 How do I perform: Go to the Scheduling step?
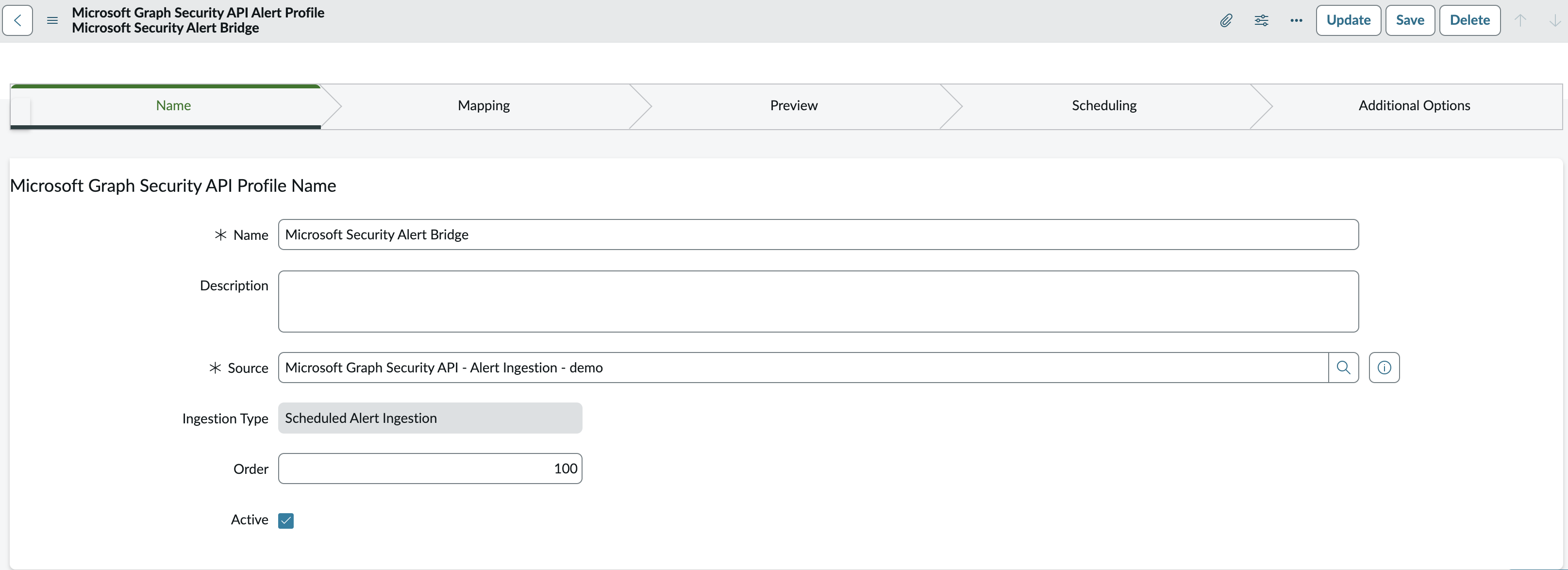[1103, 105]
